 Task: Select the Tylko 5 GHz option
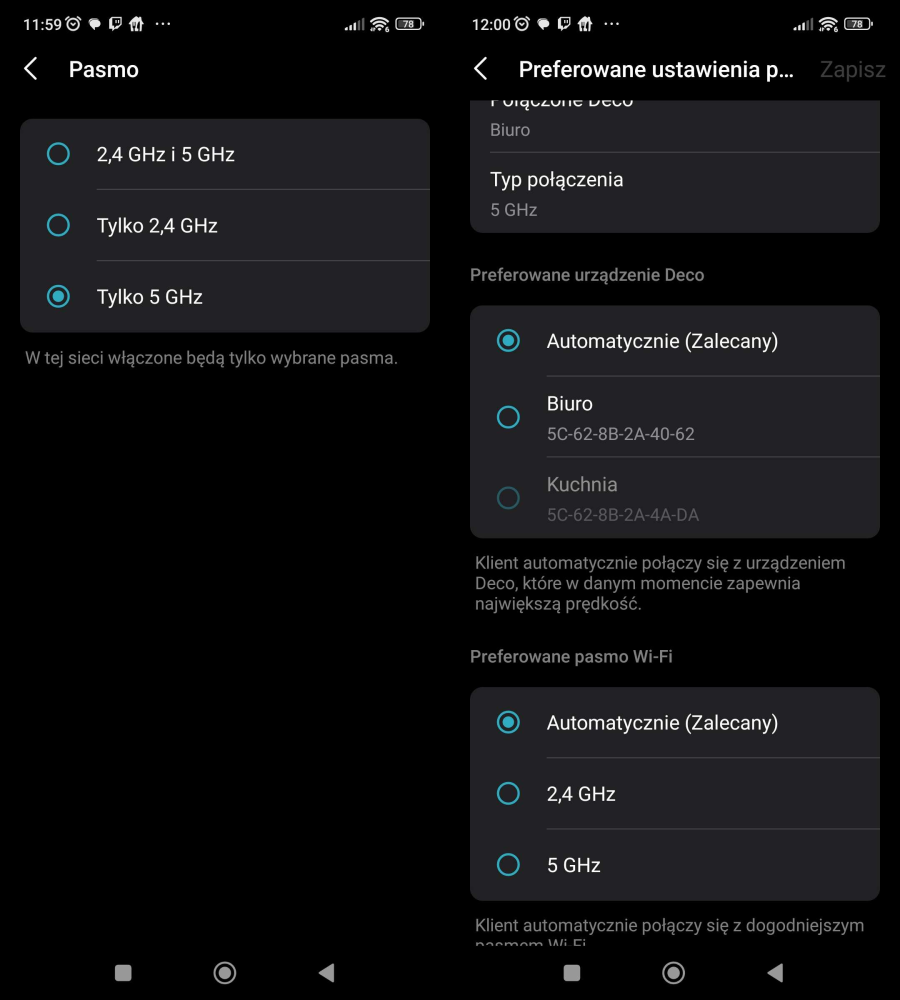coord(59,296)
